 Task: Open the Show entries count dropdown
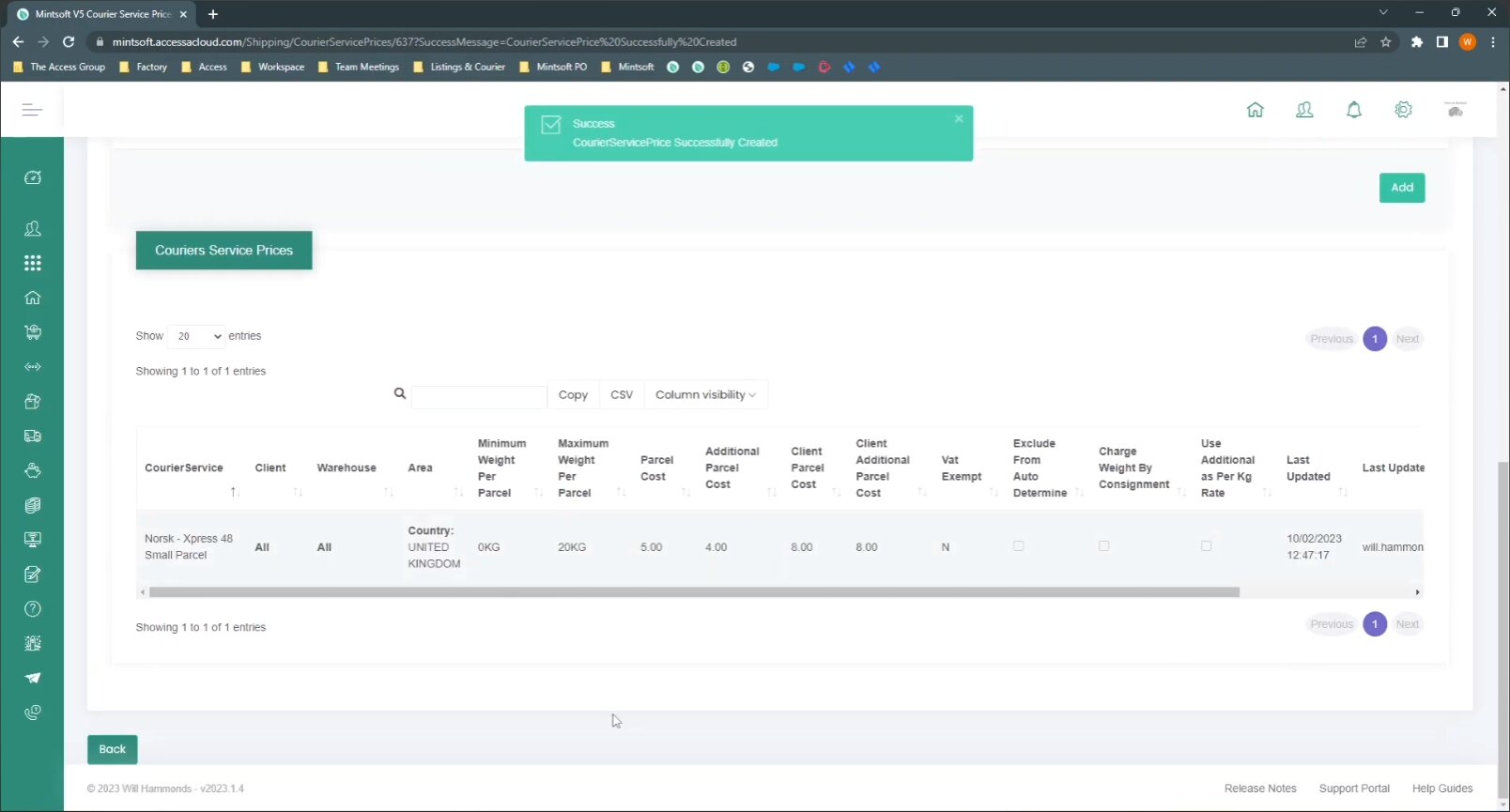coord(197,336)
